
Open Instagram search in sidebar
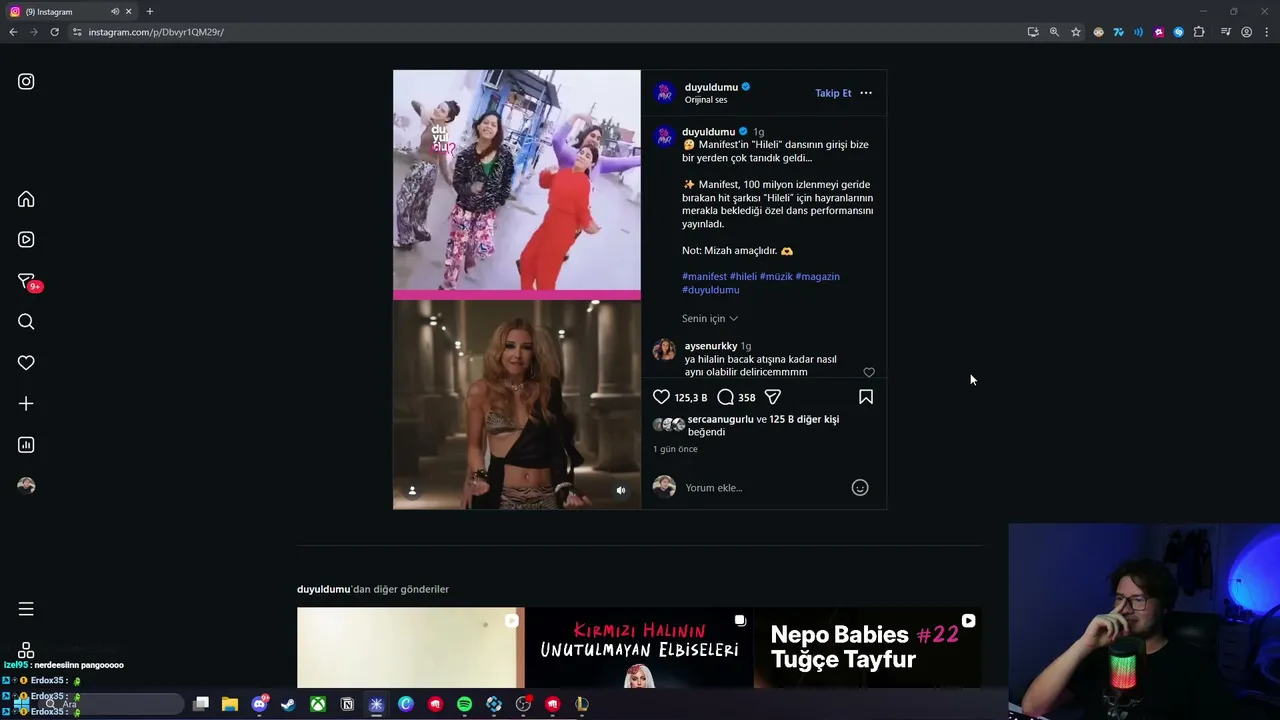(26, 322)
